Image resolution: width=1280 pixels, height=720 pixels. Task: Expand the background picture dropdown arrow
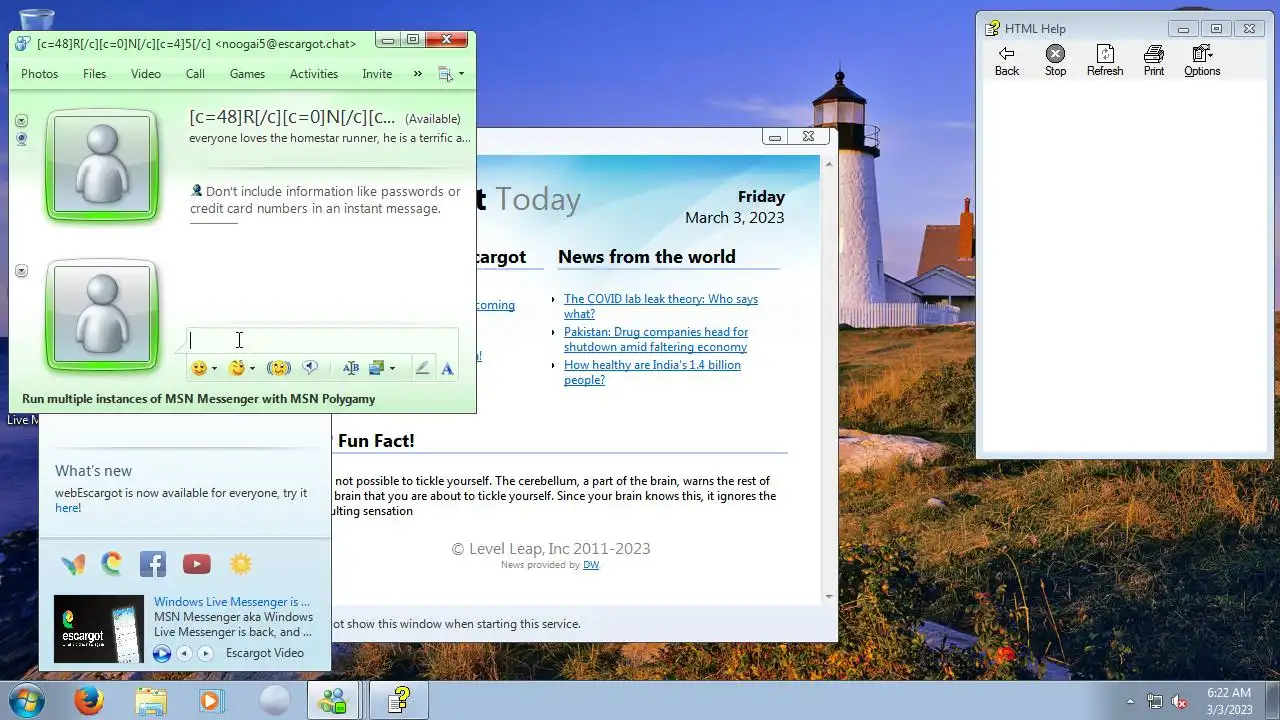pos(392,369)
